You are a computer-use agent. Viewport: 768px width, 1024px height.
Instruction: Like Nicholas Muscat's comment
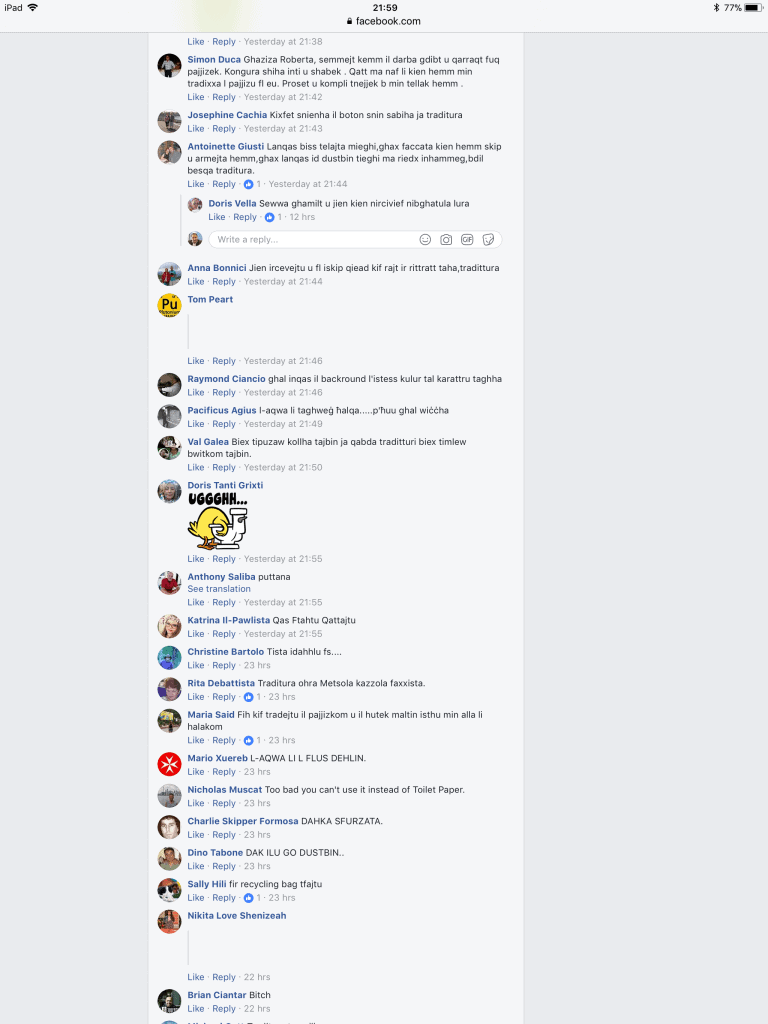(x=196, y=803)
